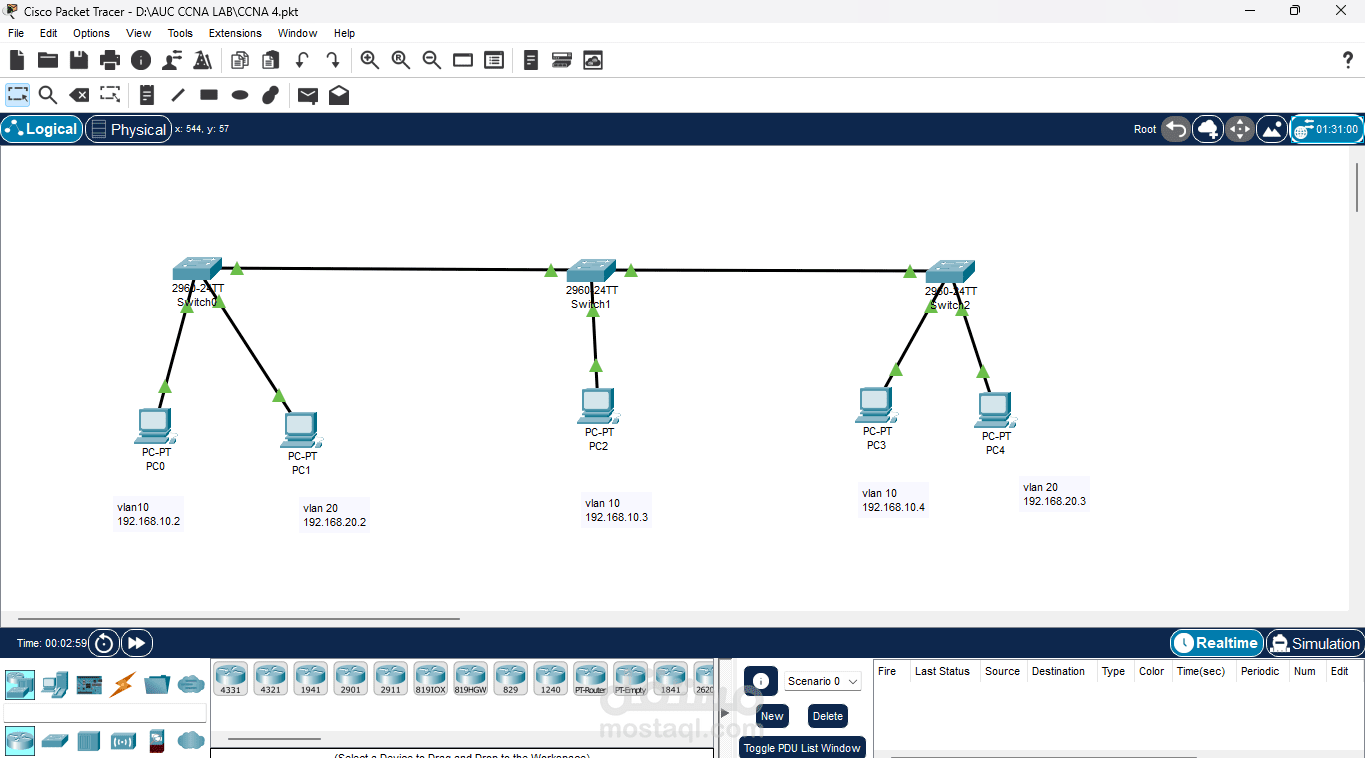Select the PC2 computer device
Screen dimensions: 1365x758
[597, 405]
